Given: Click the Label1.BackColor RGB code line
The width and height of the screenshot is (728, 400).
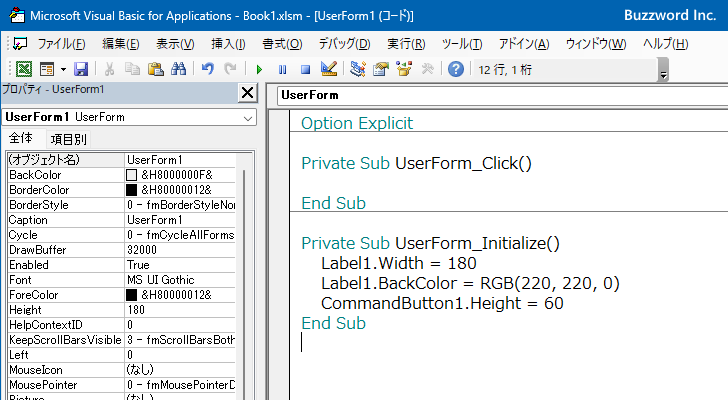Looking at the screenshot, I should [x=470, y=284].
